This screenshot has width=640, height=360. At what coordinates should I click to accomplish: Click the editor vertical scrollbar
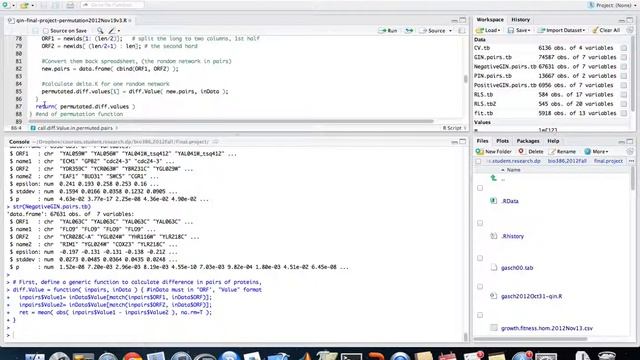click(465, 79)
